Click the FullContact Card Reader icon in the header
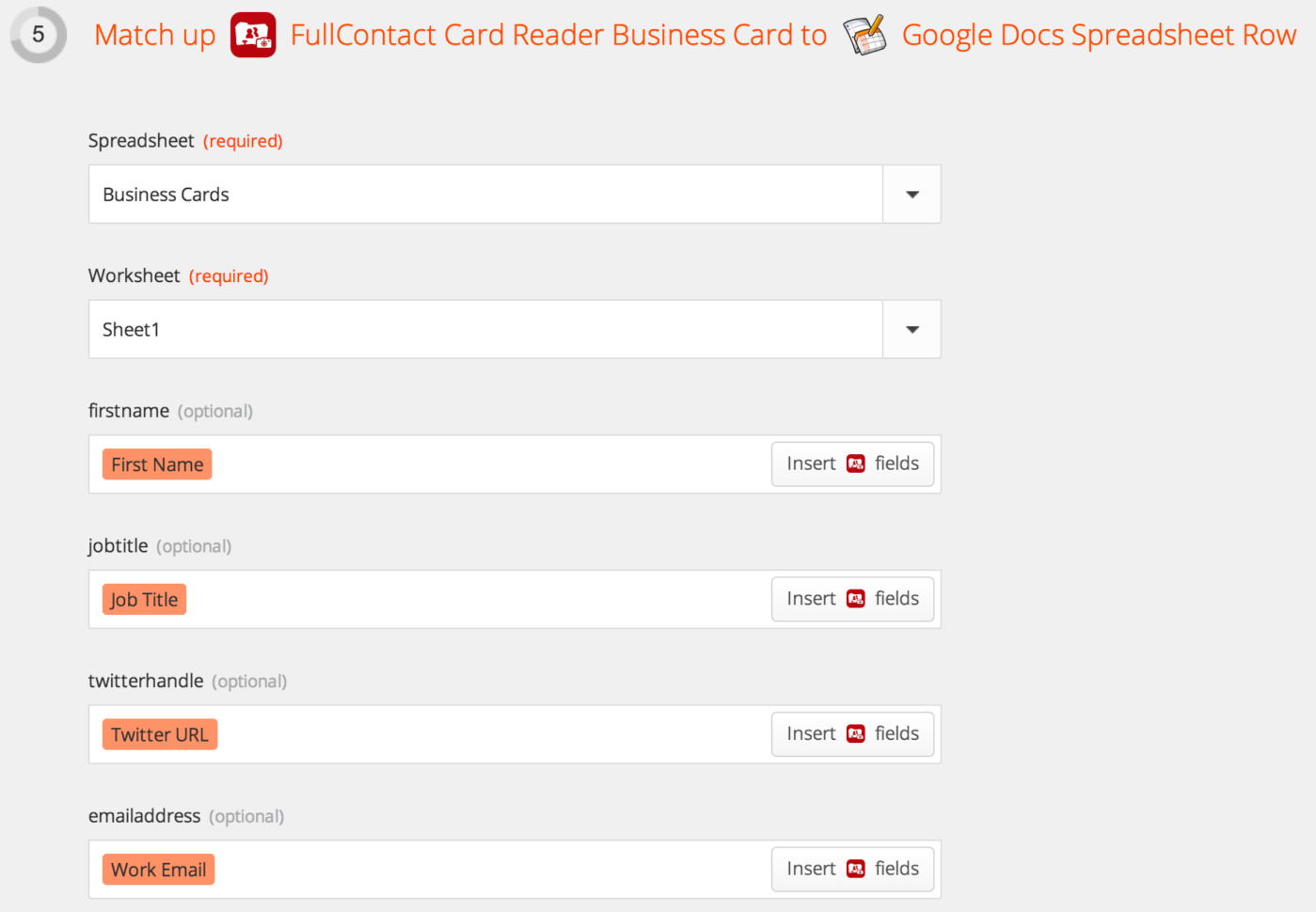 click(252, 34)
